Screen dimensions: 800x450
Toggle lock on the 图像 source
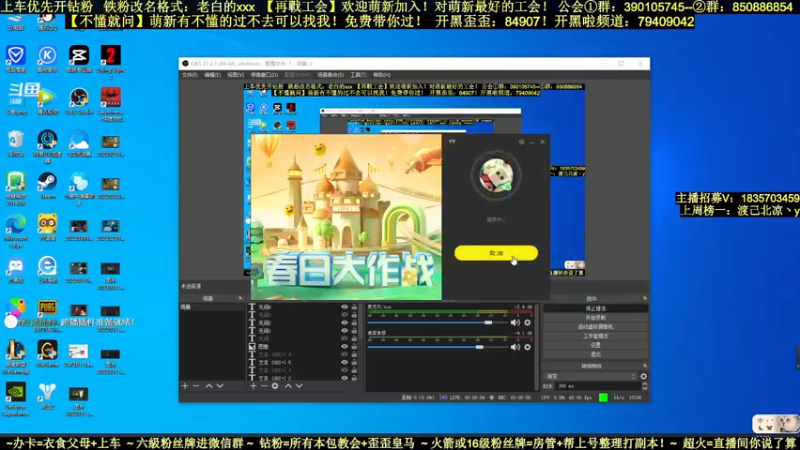[354, 346]
